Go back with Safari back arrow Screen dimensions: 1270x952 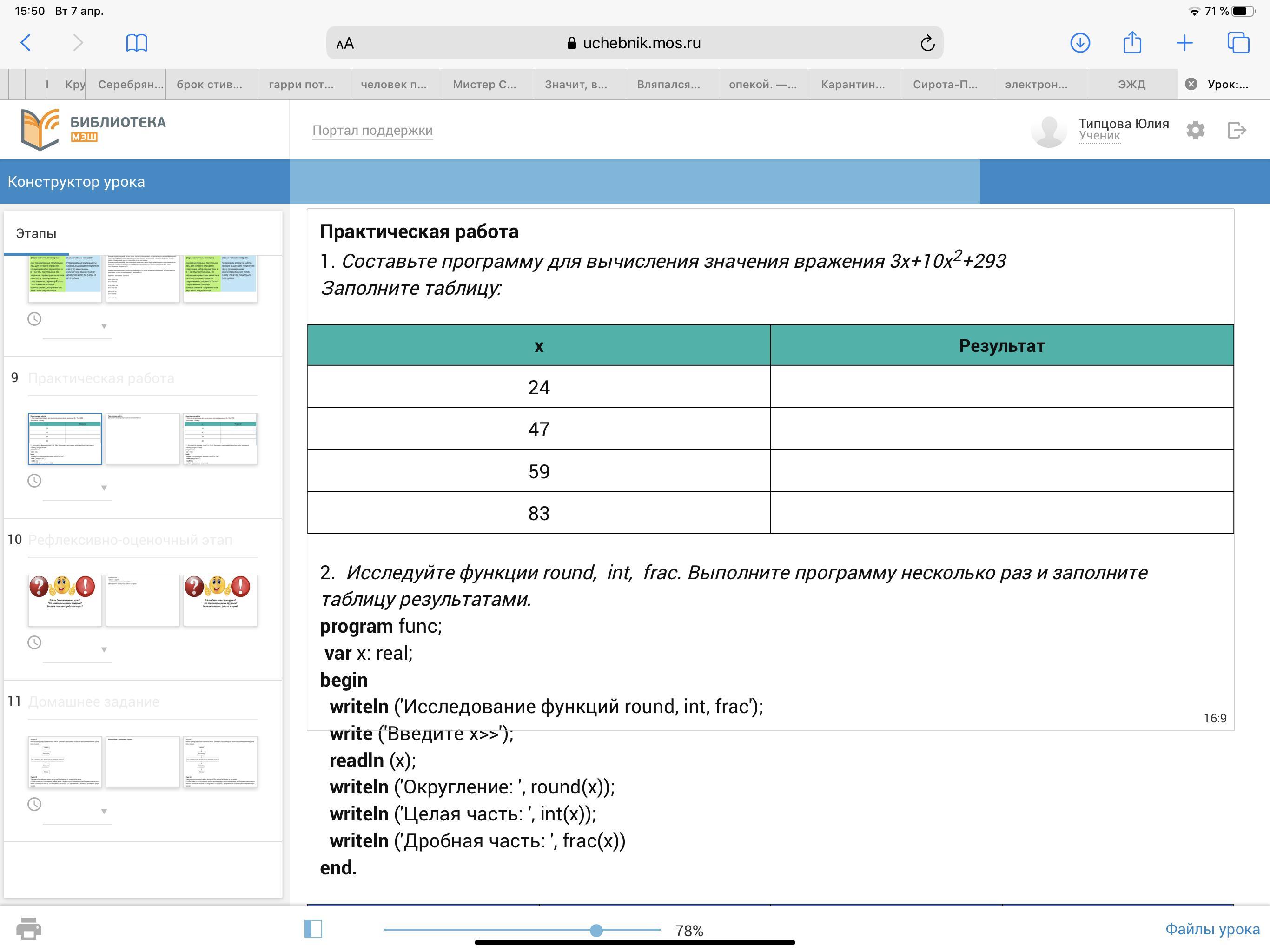coord(25,42)
